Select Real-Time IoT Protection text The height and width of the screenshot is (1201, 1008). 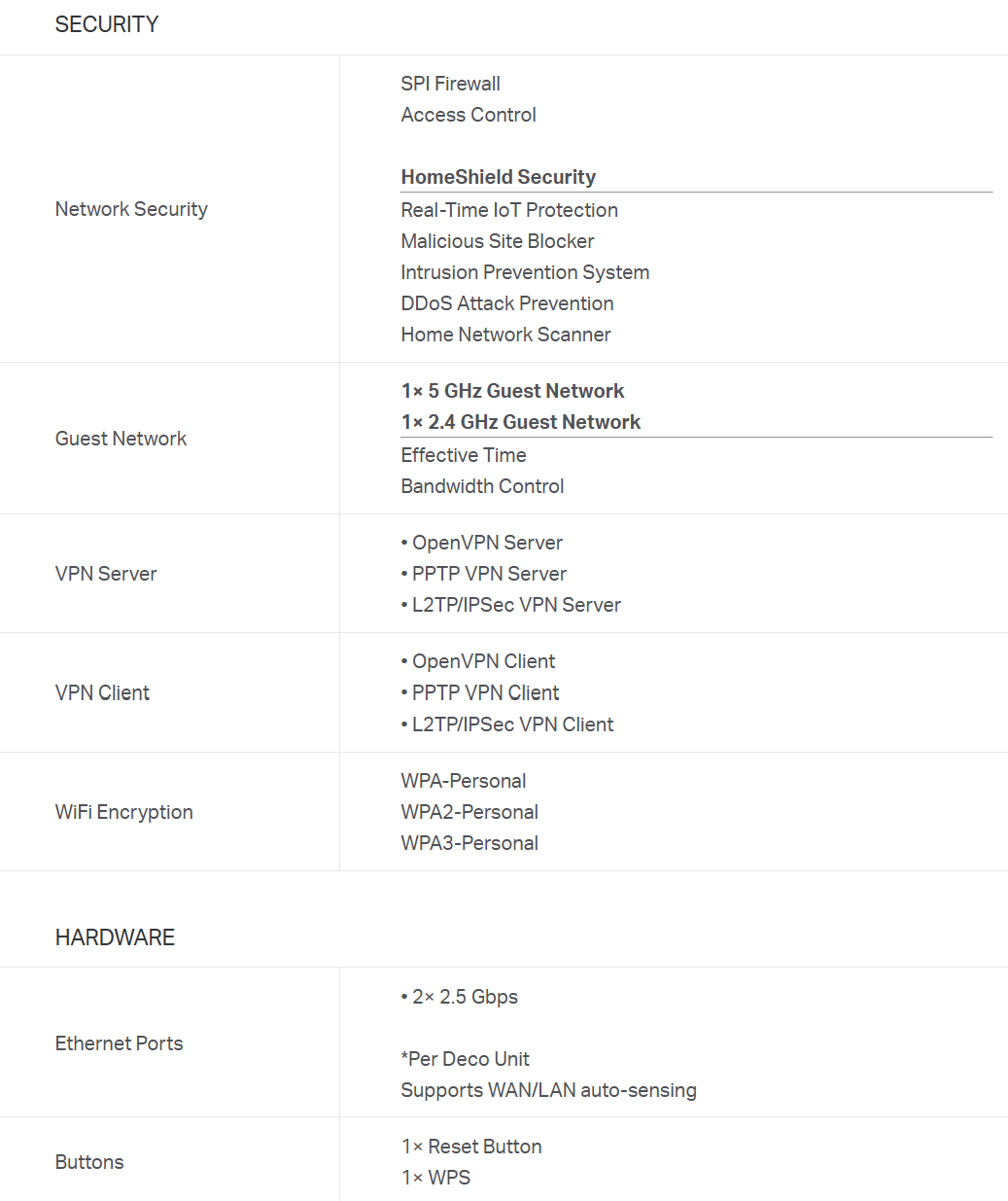click(509, 210)
